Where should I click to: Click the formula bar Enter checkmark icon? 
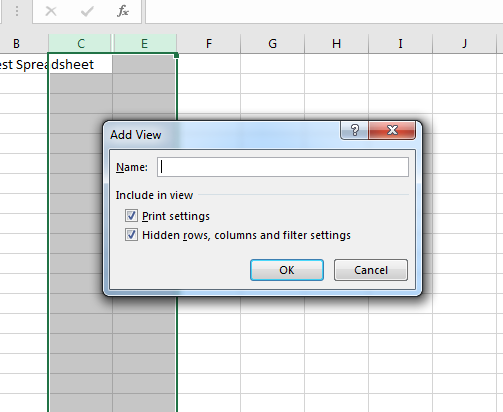coord(87,11)
